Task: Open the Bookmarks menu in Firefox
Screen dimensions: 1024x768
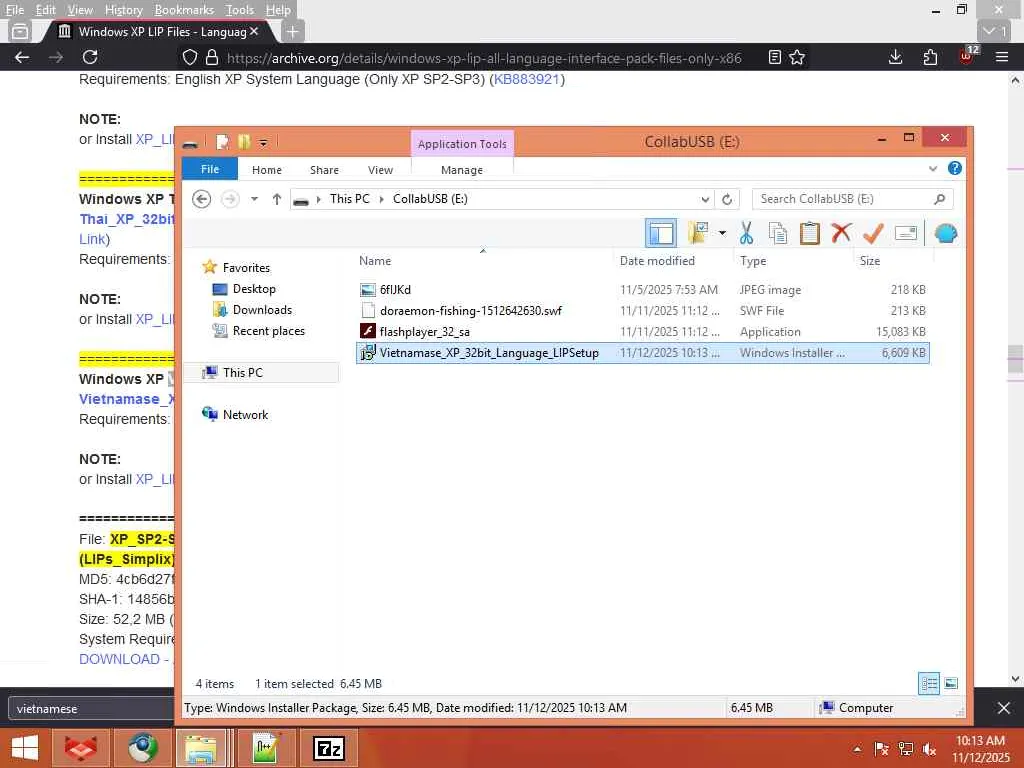Action: click(184, 10)
